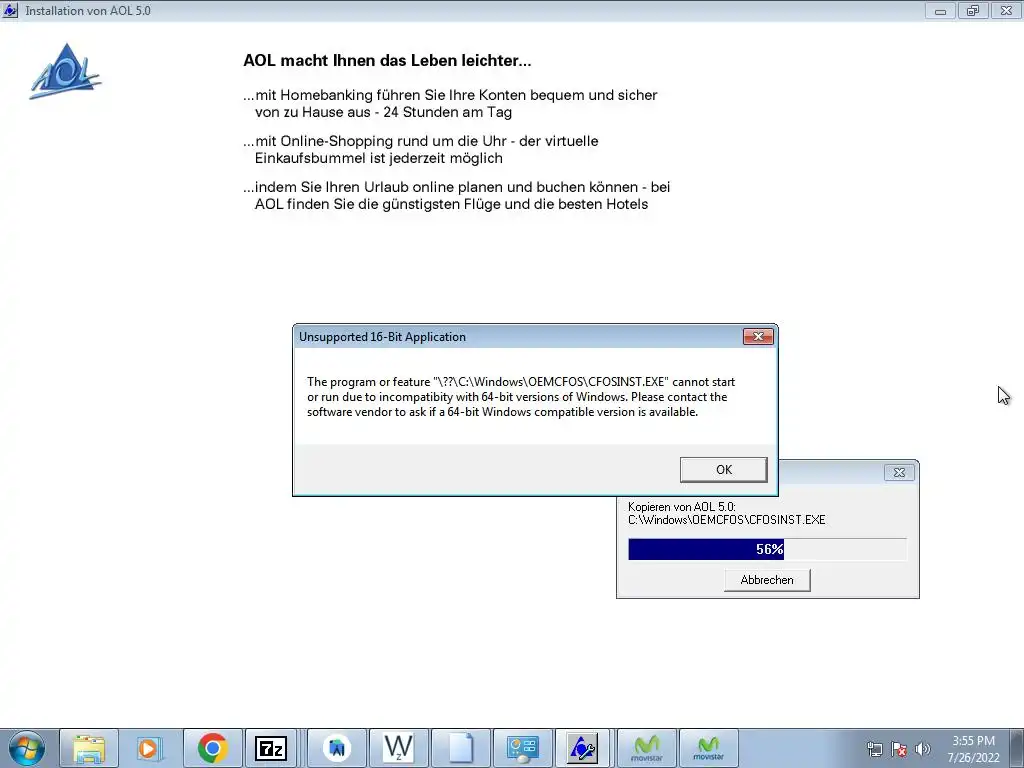Open Windows Media Player from the taskbar
Viewport: 1024px width, 768px height.
148,748
